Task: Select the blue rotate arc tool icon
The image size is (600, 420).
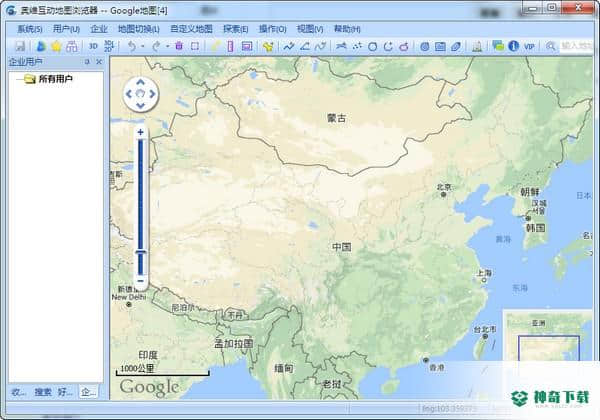Action: [388, 47]
